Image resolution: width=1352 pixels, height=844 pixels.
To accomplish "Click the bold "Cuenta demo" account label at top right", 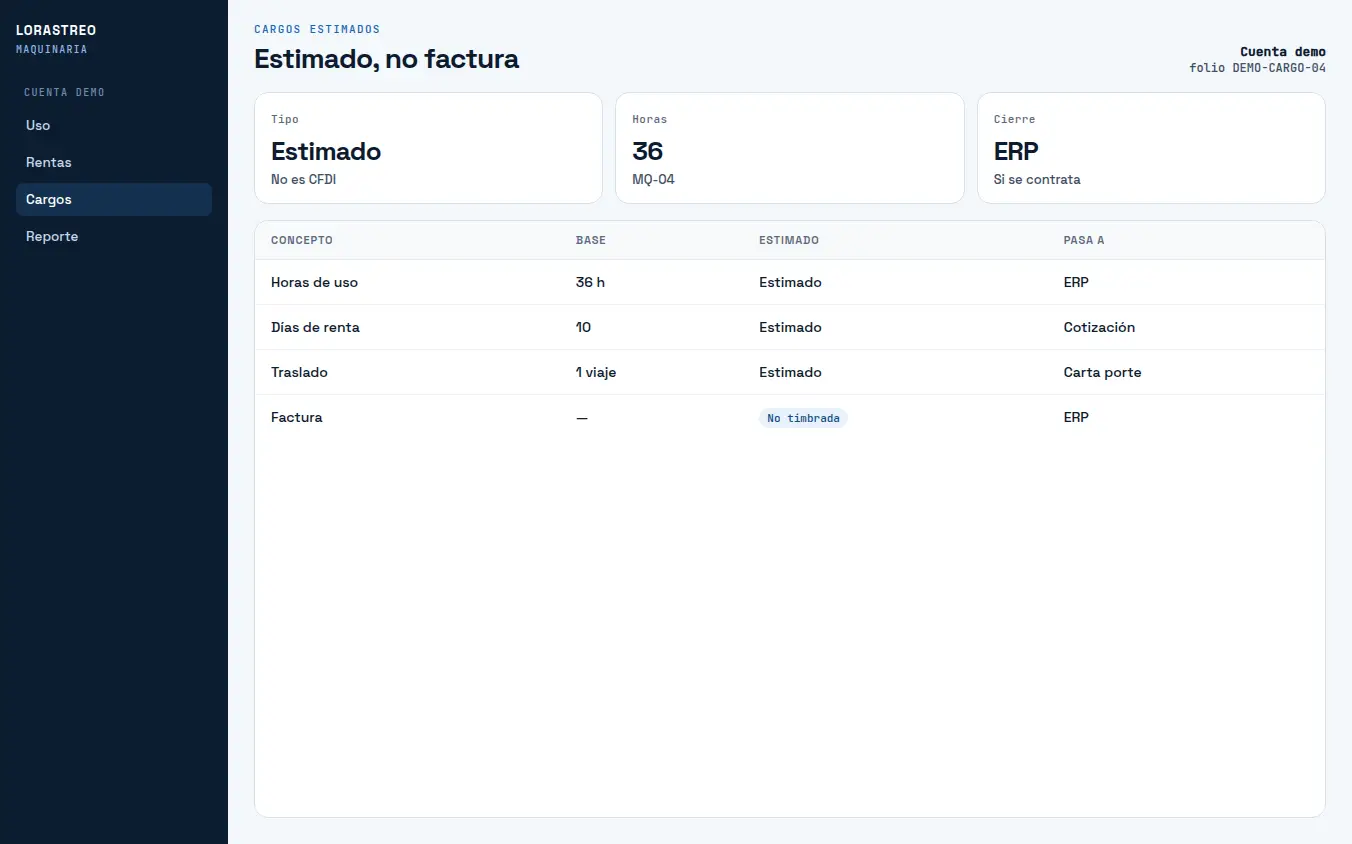I will [x=1283, y=52].
